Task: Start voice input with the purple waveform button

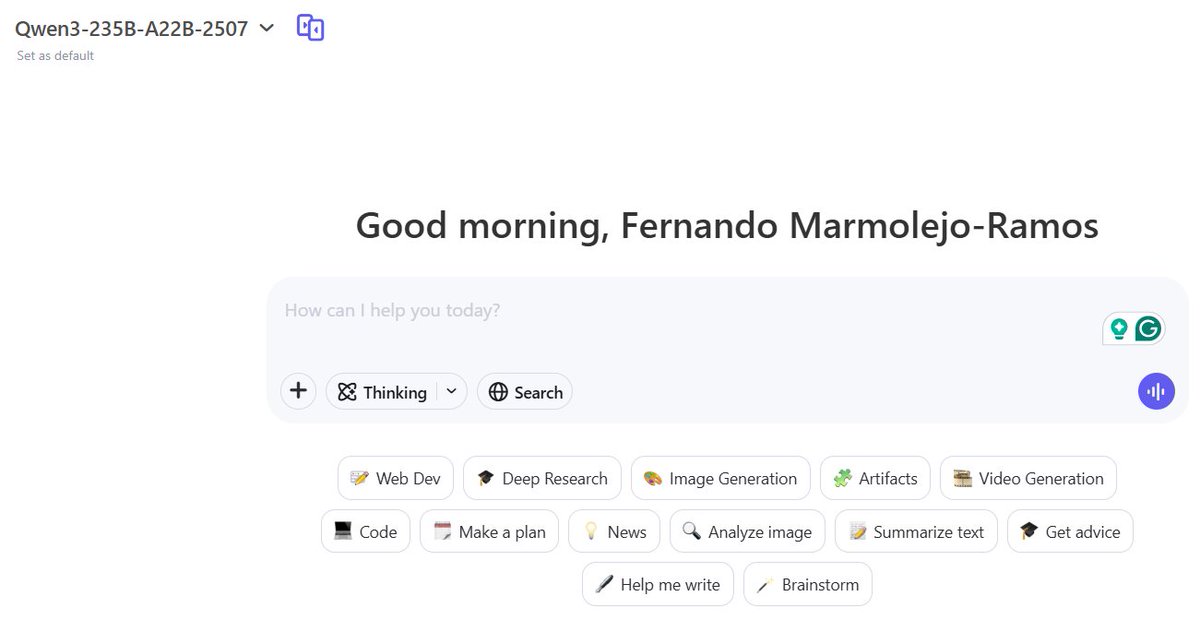Action: tap(1156, 392)
